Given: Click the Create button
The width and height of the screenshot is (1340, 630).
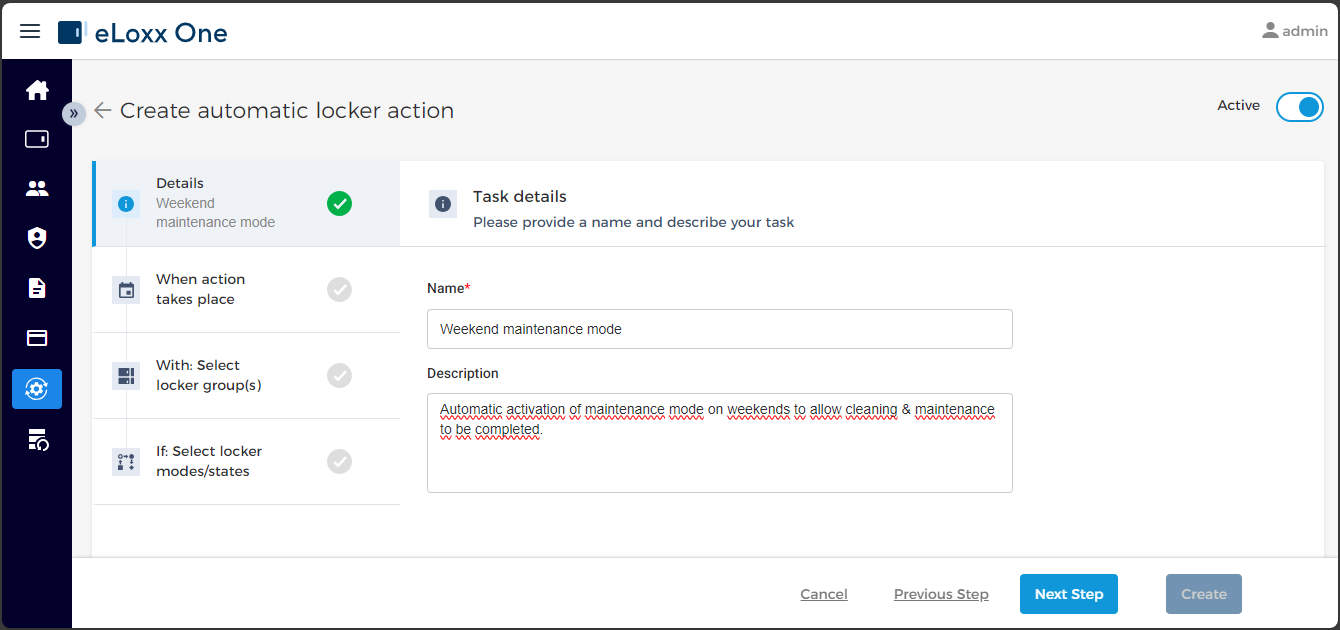Looking at the screenshot, I should pyautogui.click(x=1204, y=594).
